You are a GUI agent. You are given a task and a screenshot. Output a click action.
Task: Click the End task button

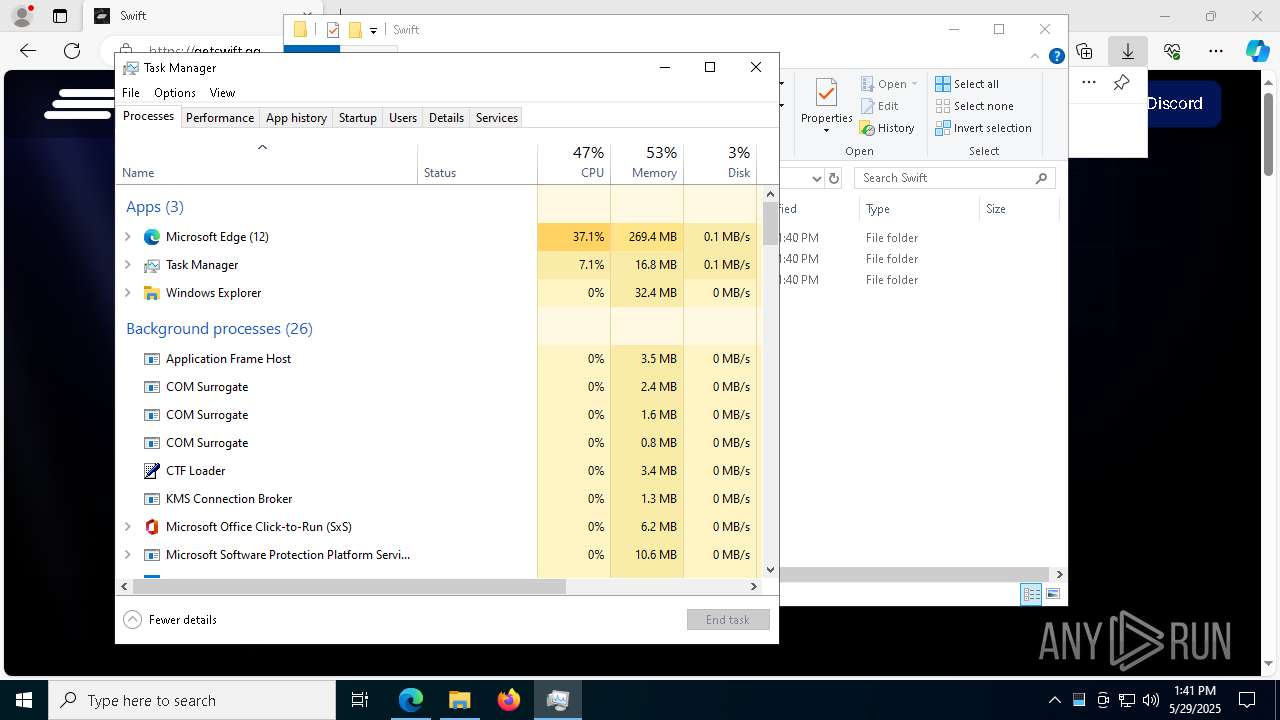(x=728, y=620)
